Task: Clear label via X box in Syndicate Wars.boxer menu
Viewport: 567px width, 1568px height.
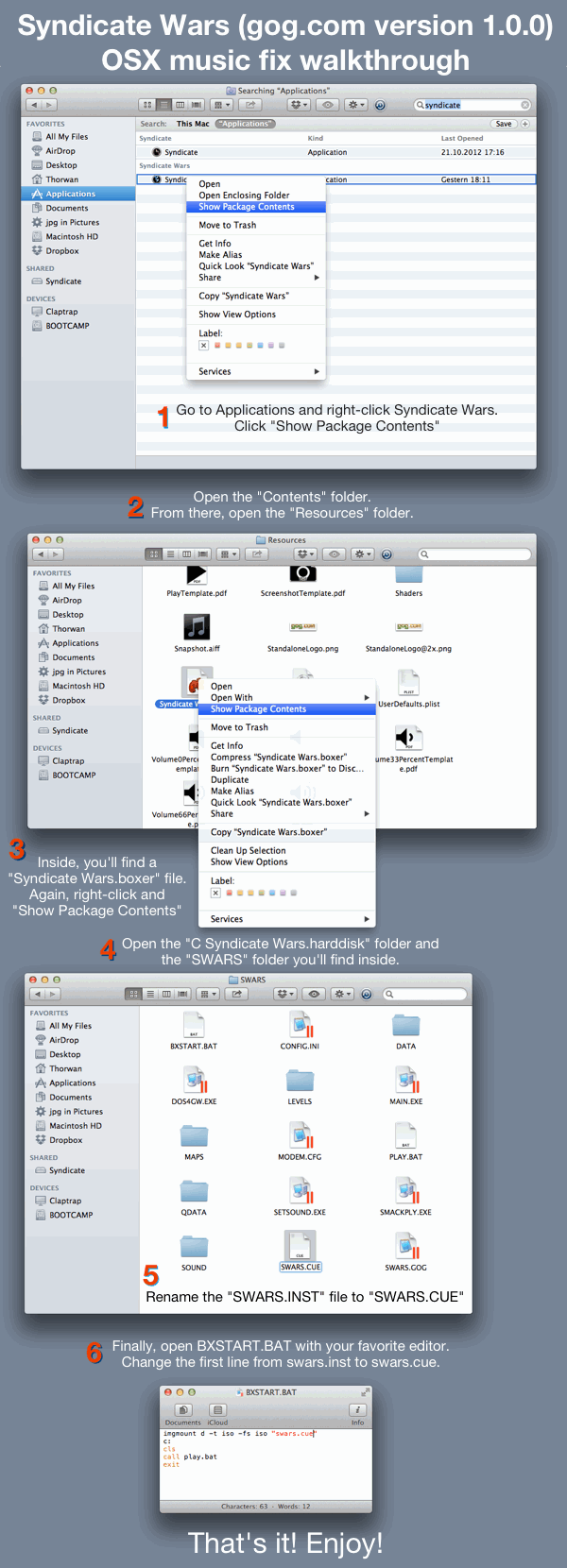Action: pyautogui.click(x=215, y=893)
